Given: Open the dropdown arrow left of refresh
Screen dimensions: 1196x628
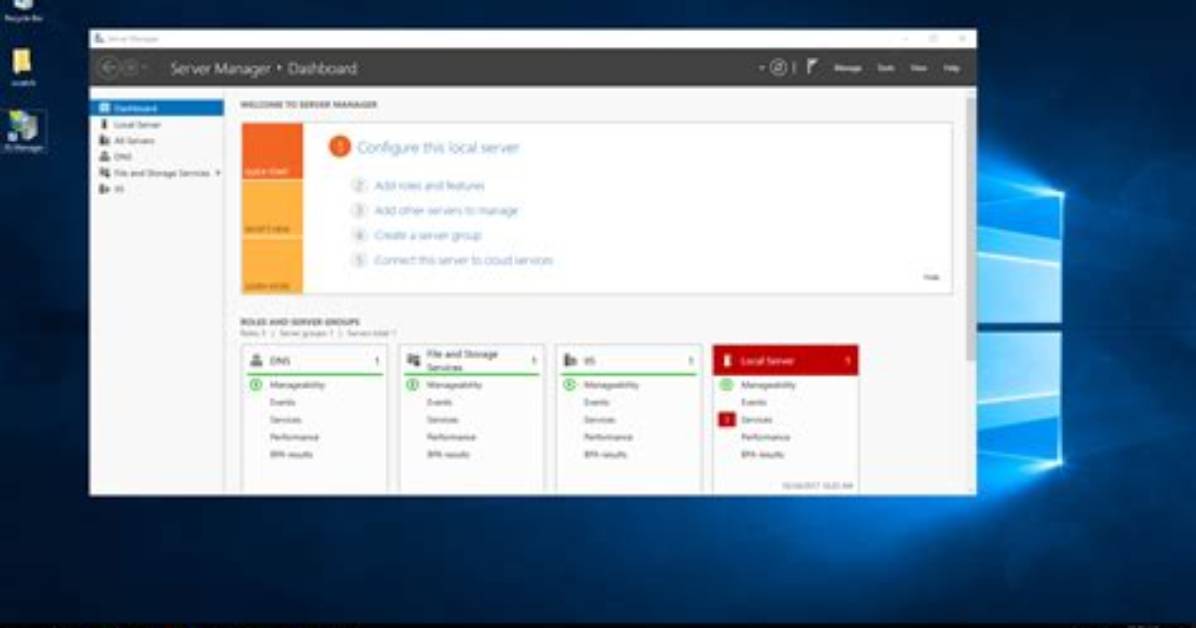Looking at the screenshot, I should click(761, 68).
